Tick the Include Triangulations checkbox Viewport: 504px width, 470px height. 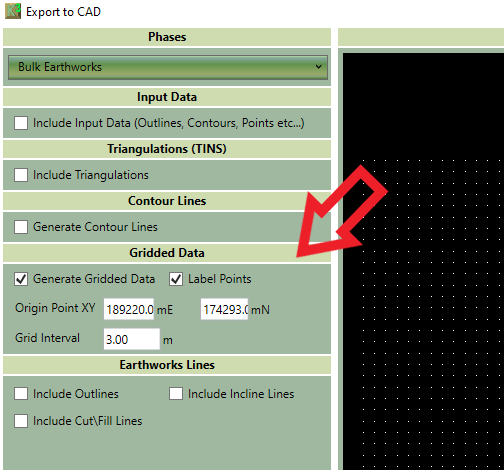[21, 175]
